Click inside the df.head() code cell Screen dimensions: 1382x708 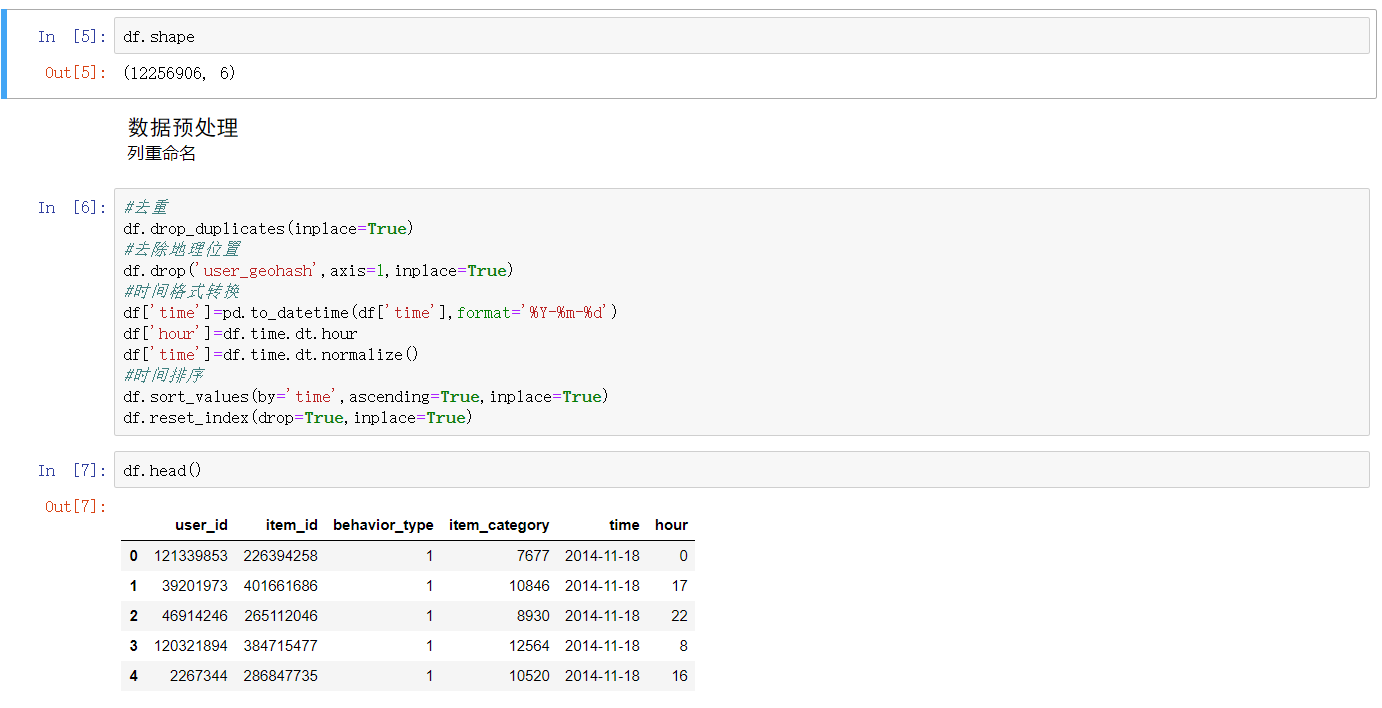(x=741, y=470)
